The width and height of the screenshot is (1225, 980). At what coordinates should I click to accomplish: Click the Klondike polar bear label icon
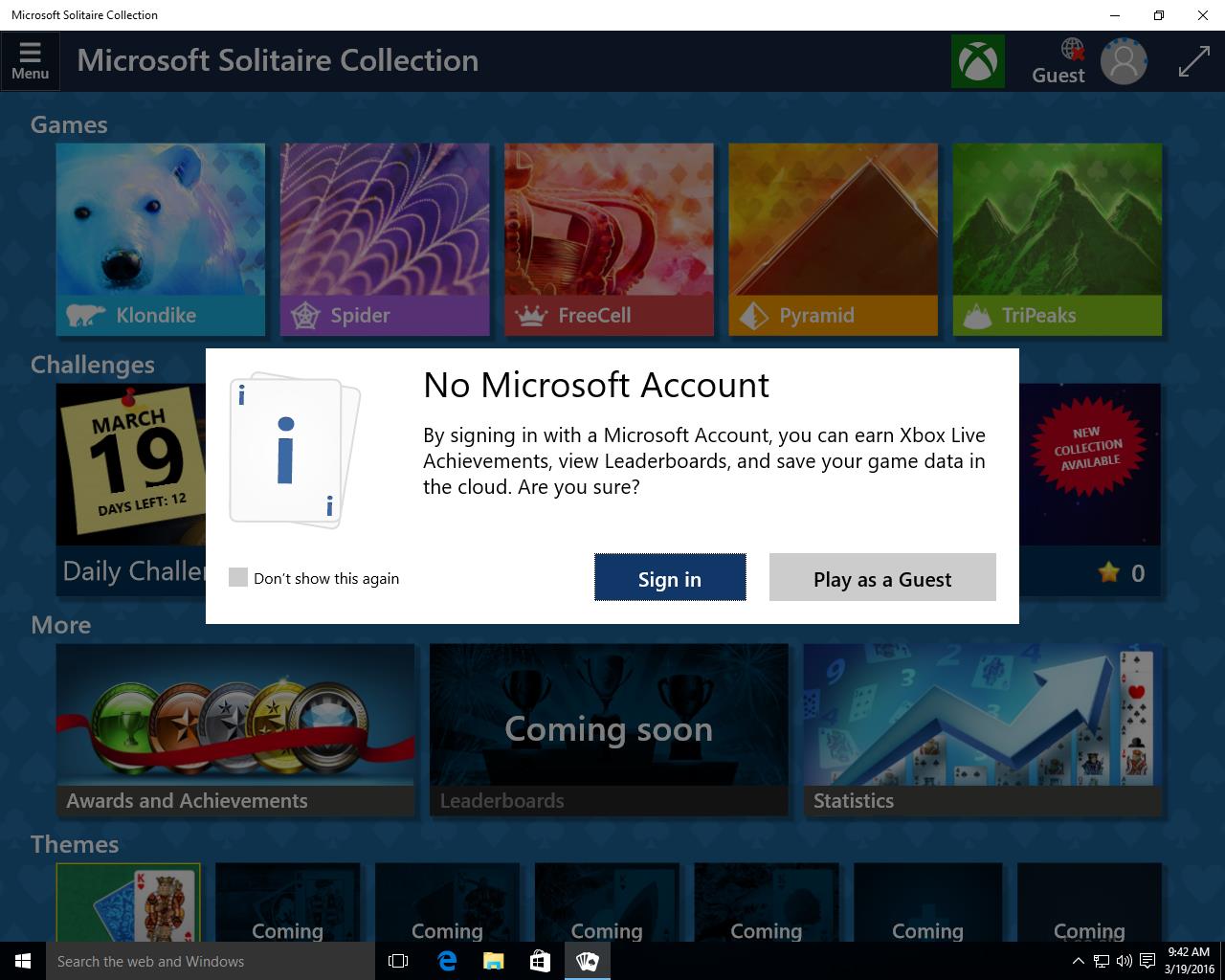85,315
